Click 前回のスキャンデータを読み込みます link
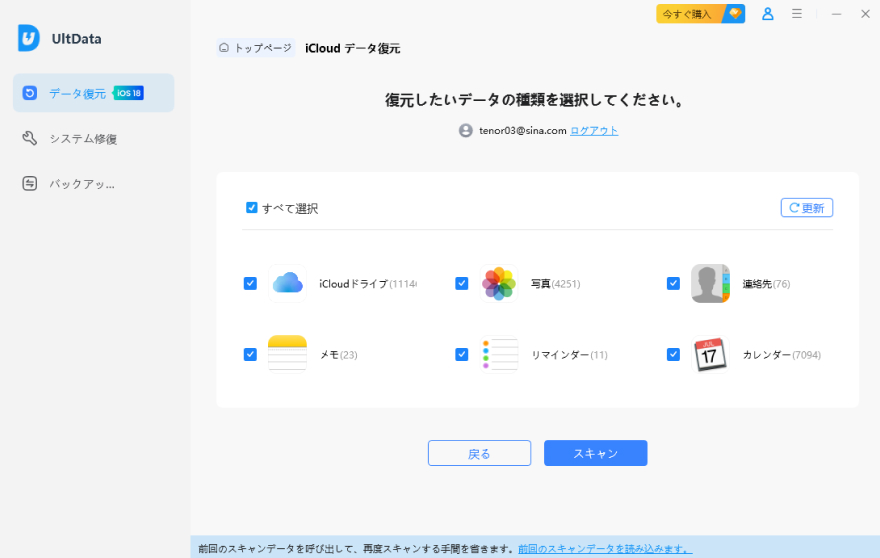880x558 pixels. (605, 548)
